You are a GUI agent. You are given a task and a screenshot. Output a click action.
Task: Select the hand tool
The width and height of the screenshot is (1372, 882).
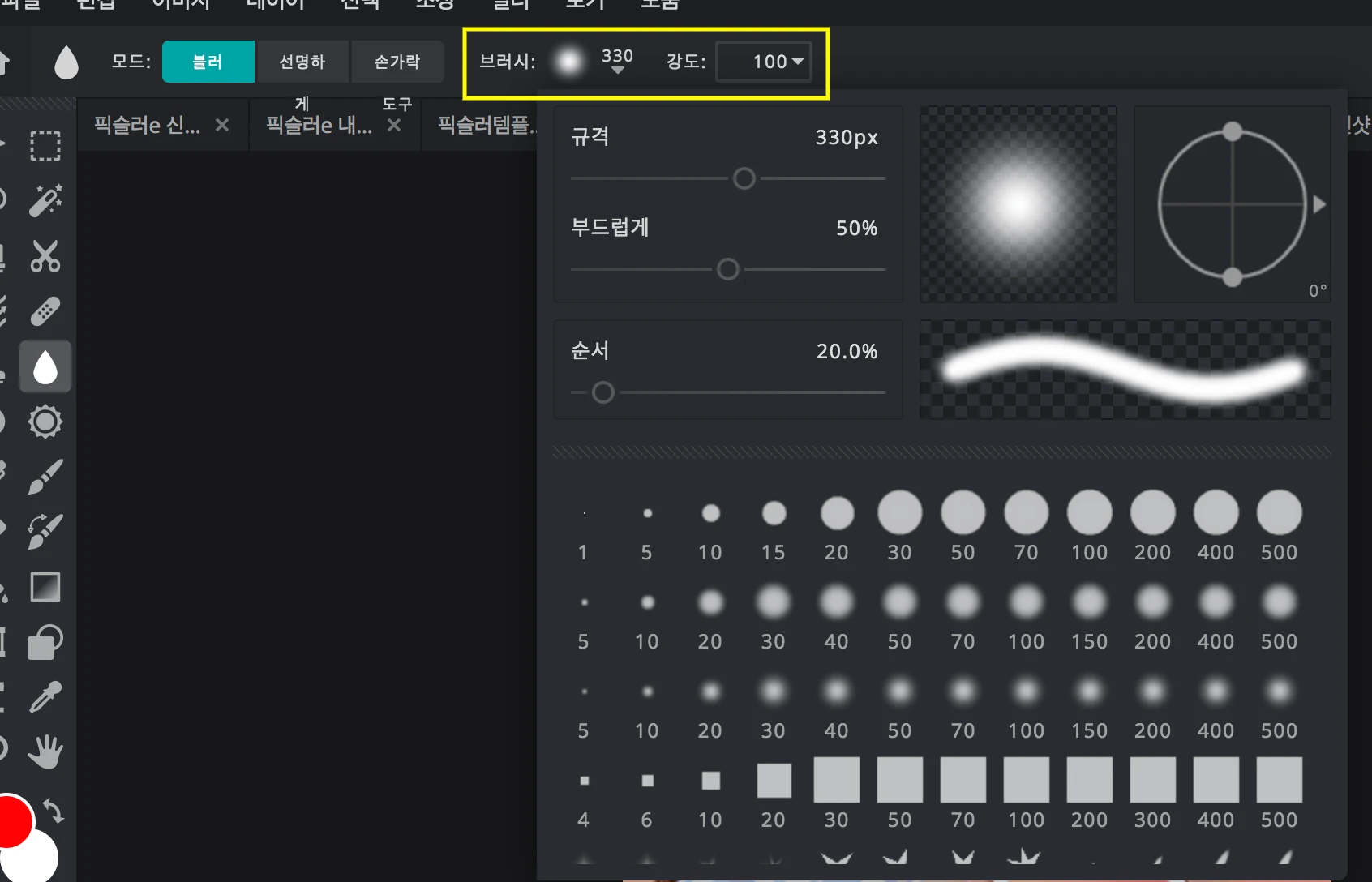point(45,751)
